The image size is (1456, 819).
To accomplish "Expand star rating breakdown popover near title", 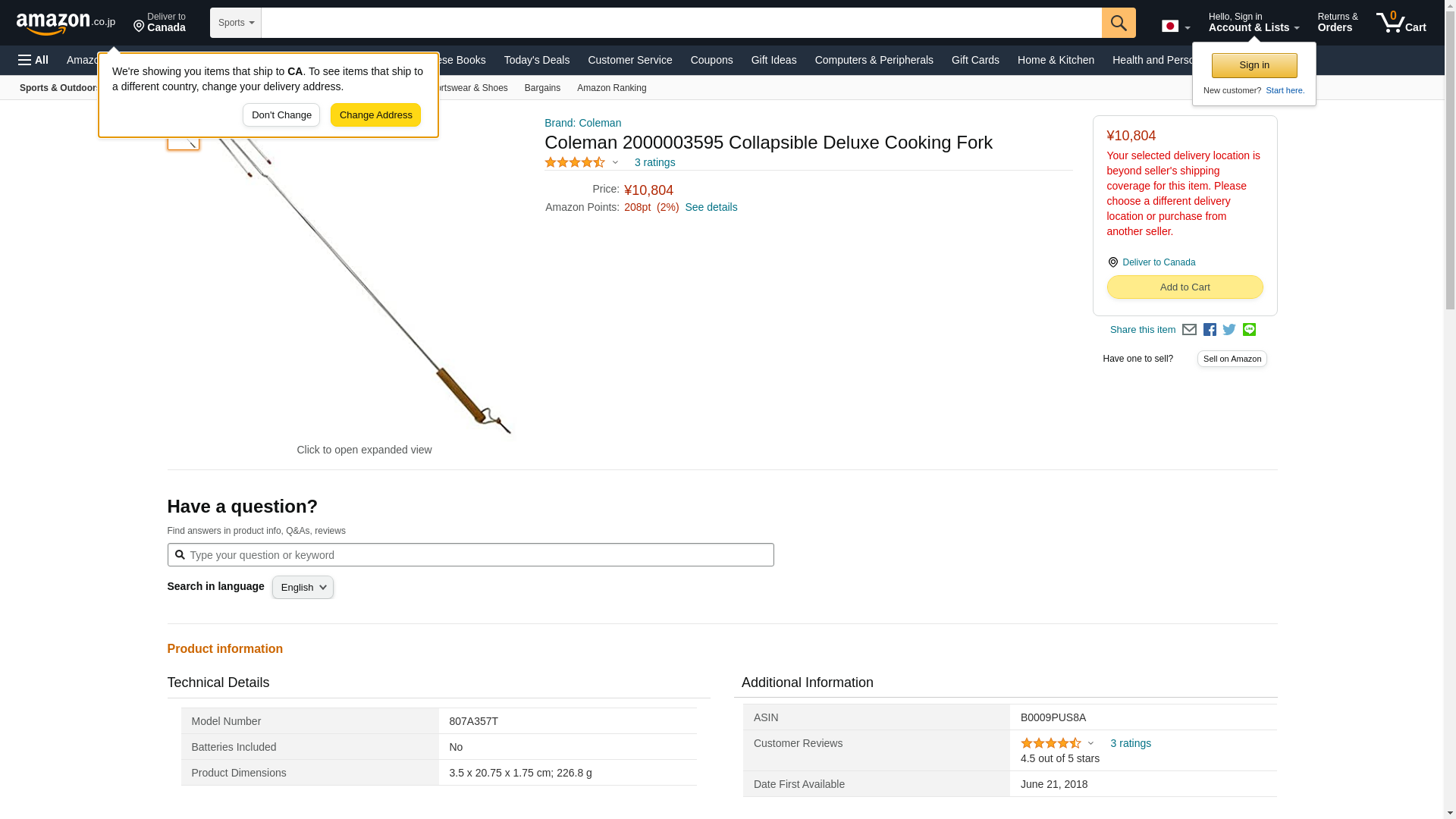I will pyautogui.click(x=615, y=162).
